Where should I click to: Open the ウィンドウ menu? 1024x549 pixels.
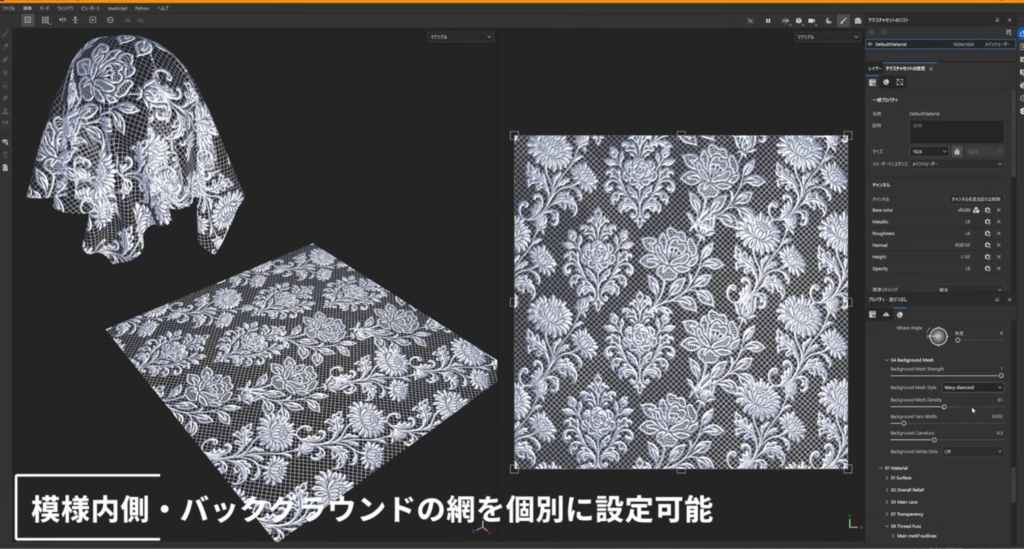point(65,8)
